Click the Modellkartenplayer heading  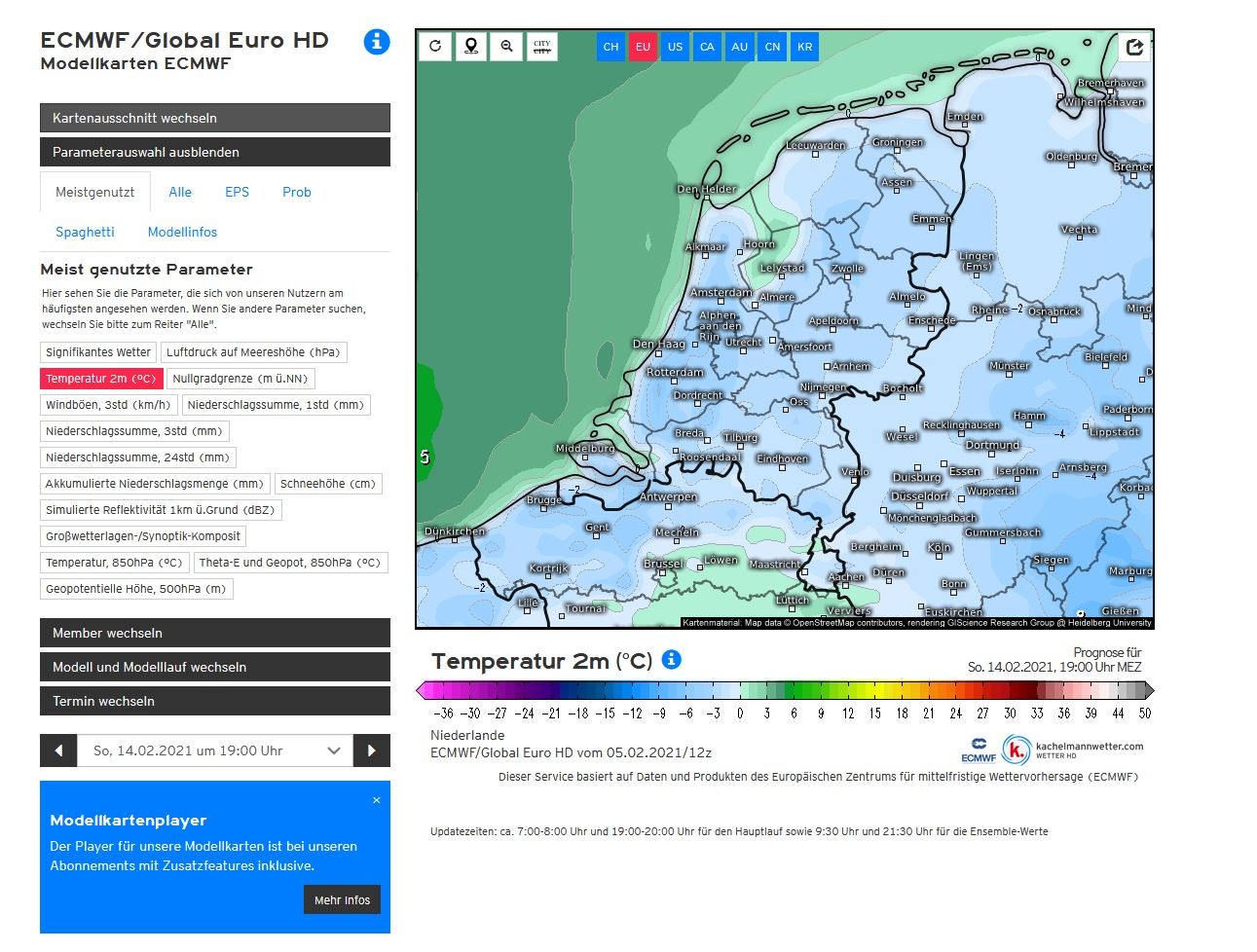tap(129, 821)
